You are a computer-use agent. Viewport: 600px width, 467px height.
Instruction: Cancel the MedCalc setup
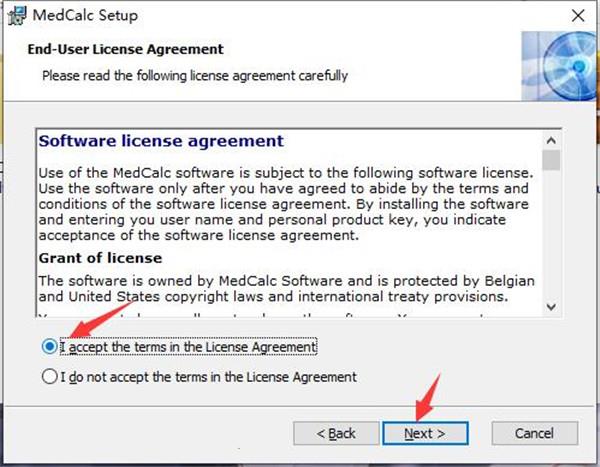click(535, 433)
